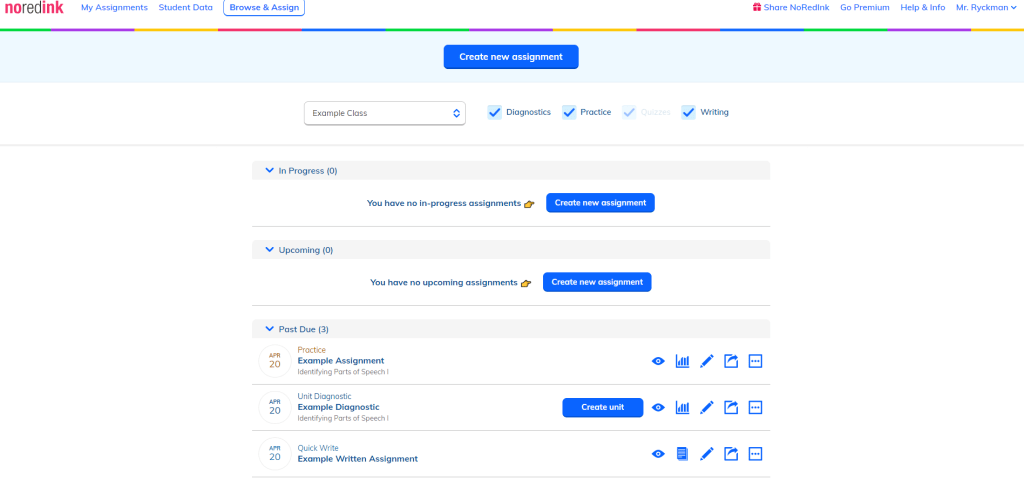Screen dimensions: 1024x501
Task: View document report for Example Written Assignment
Action: tap(683, 454)
